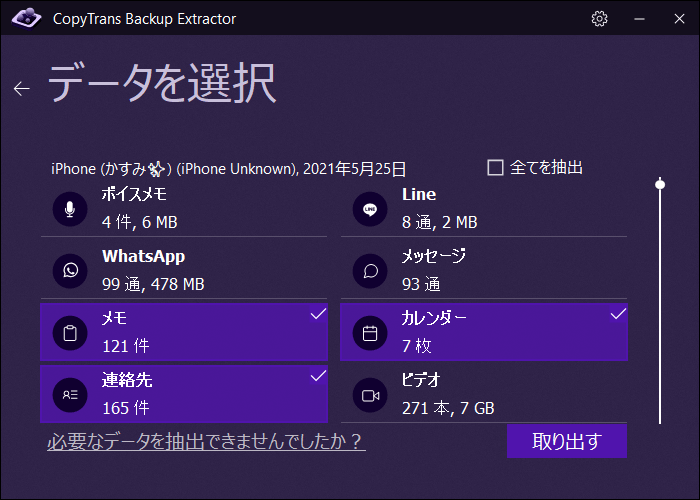700x500 pixels.
Task: Click the カレンダー calendar icon
Action: click(x=370, y=333)
